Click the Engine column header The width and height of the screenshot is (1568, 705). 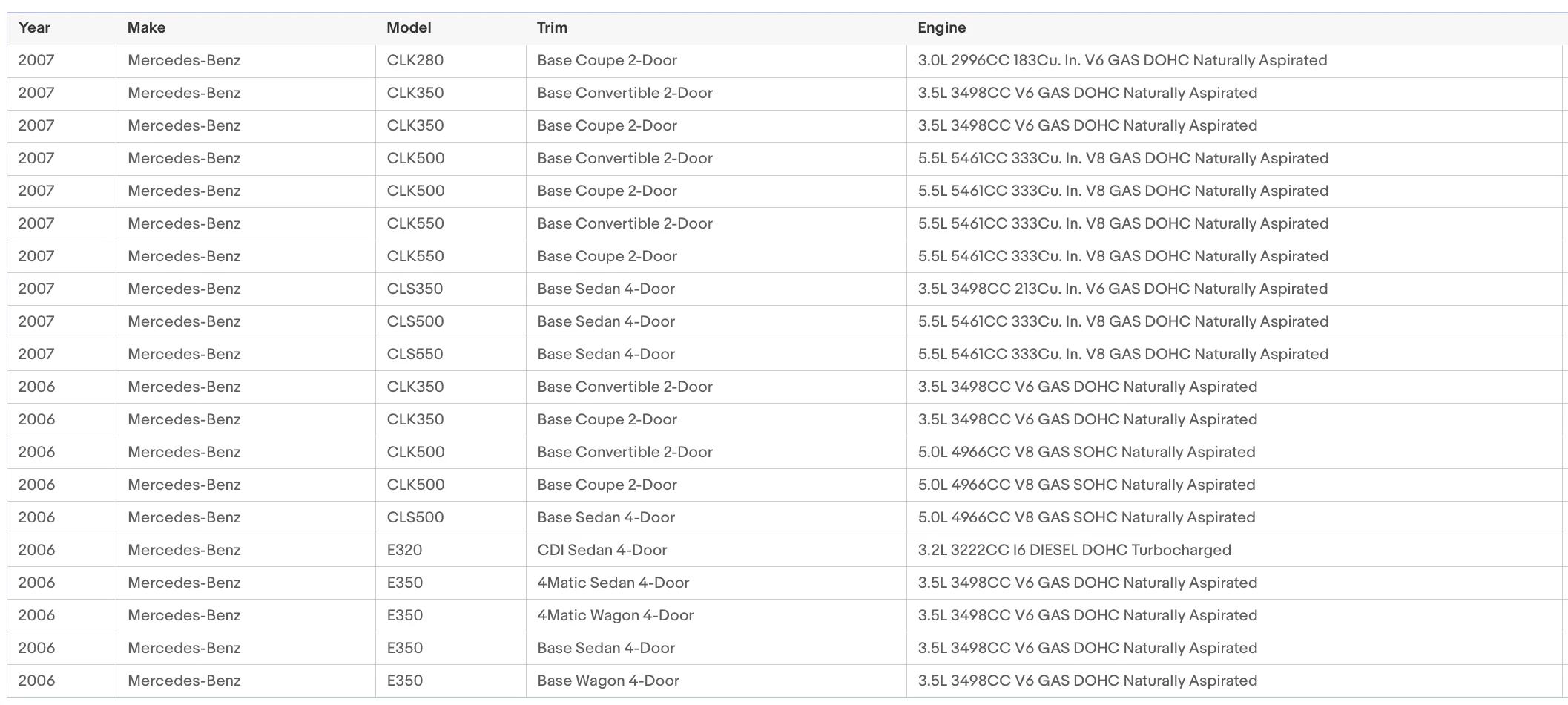(1234, 28)
